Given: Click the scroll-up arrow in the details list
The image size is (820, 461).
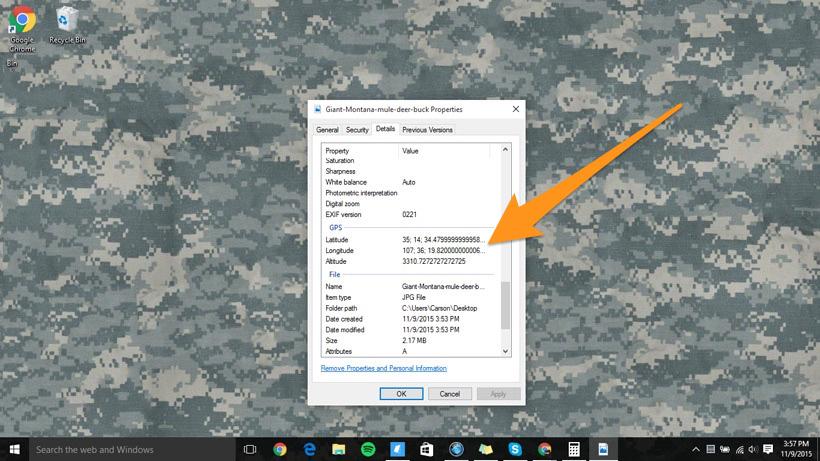Looking at the screenshot, I should tap(505, 149).
